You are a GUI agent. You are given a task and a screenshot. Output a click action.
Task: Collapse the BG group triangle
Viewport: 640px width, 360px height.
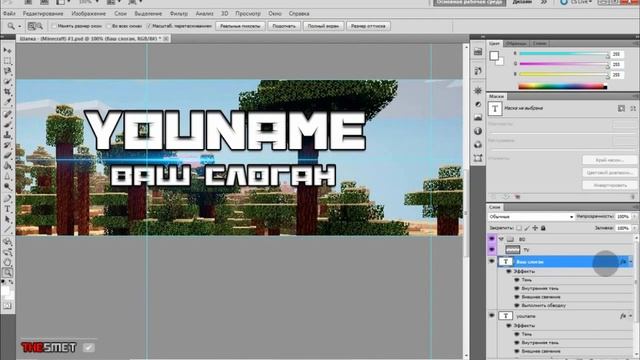(x=501, y=239)
